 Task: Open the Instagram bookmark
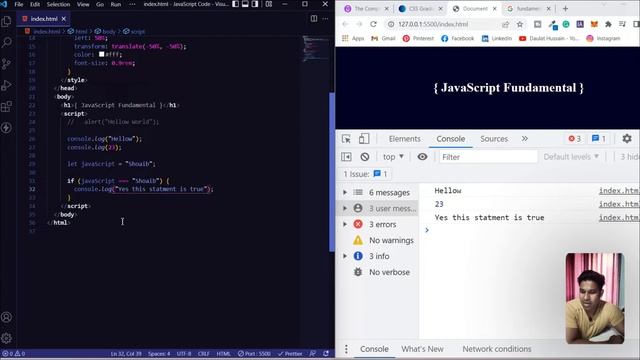603,38
